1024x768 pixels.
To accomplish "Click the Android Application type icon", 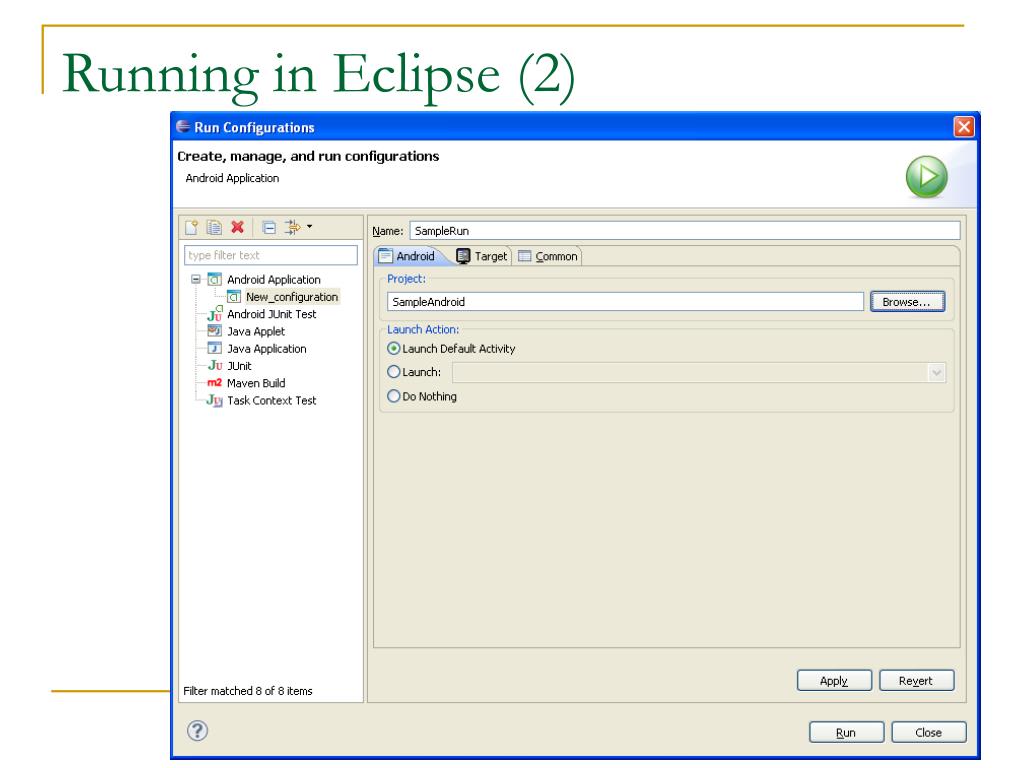I will (215, 280).
